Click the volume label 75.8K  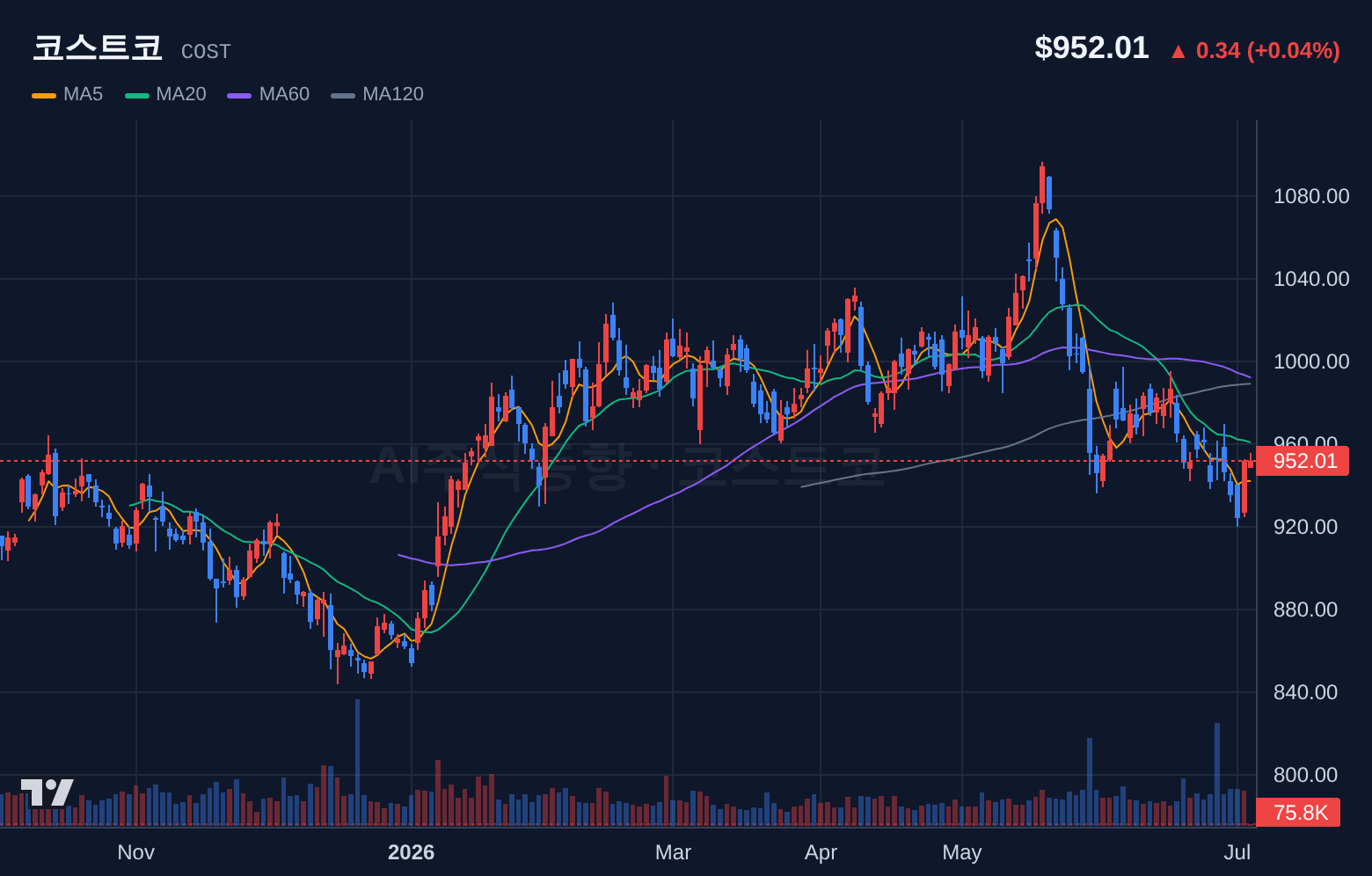point(1298,812)
